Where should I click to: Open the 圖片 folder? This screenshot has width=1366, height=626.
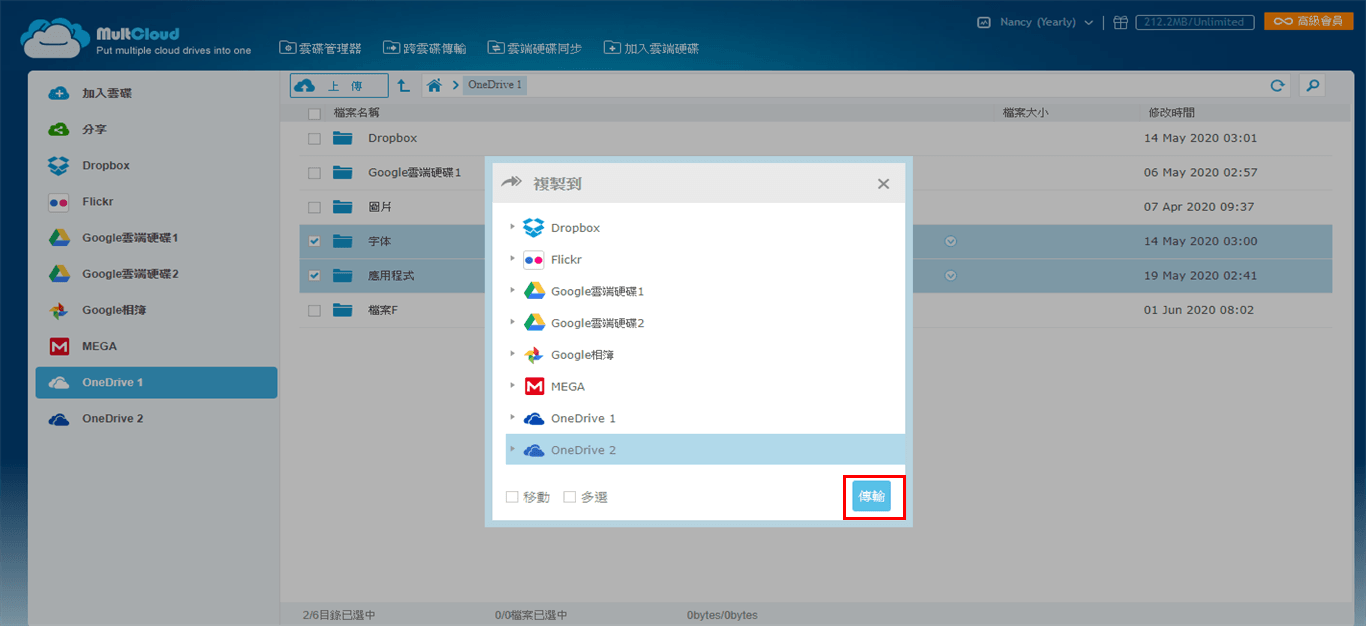pos(379,207)
